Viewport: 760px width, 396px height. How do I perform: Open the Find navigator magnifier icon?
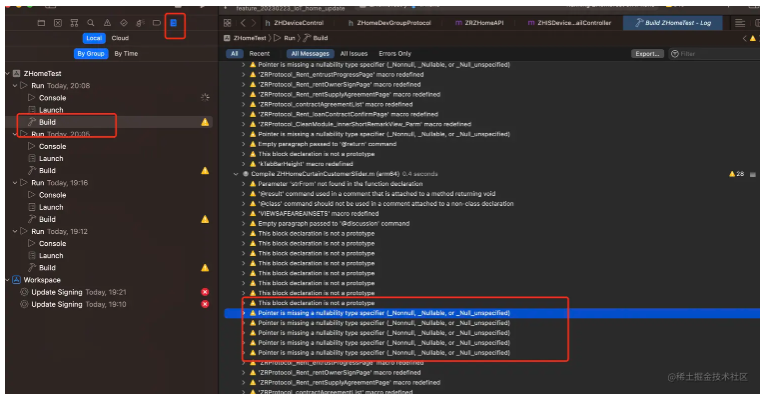(x=91, y=23)
